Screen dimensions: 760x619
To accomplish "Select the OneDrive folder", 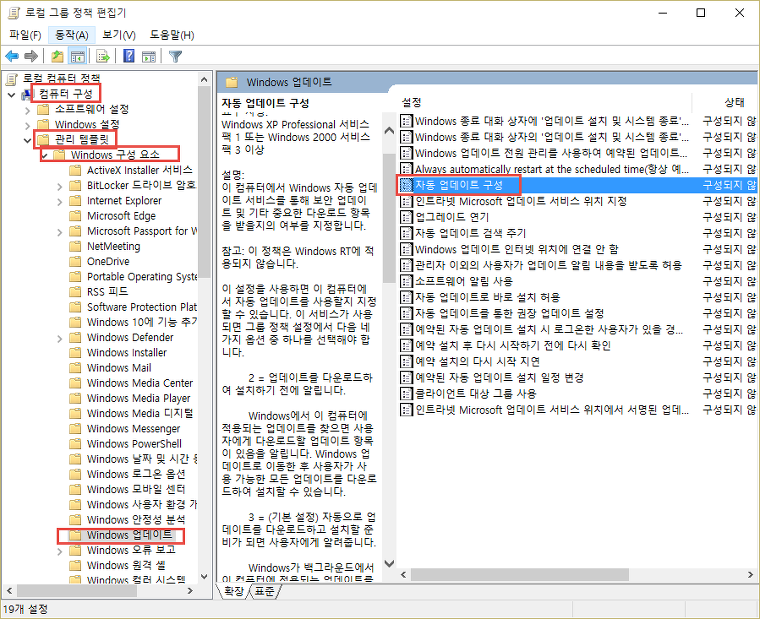I will (108, 261).
